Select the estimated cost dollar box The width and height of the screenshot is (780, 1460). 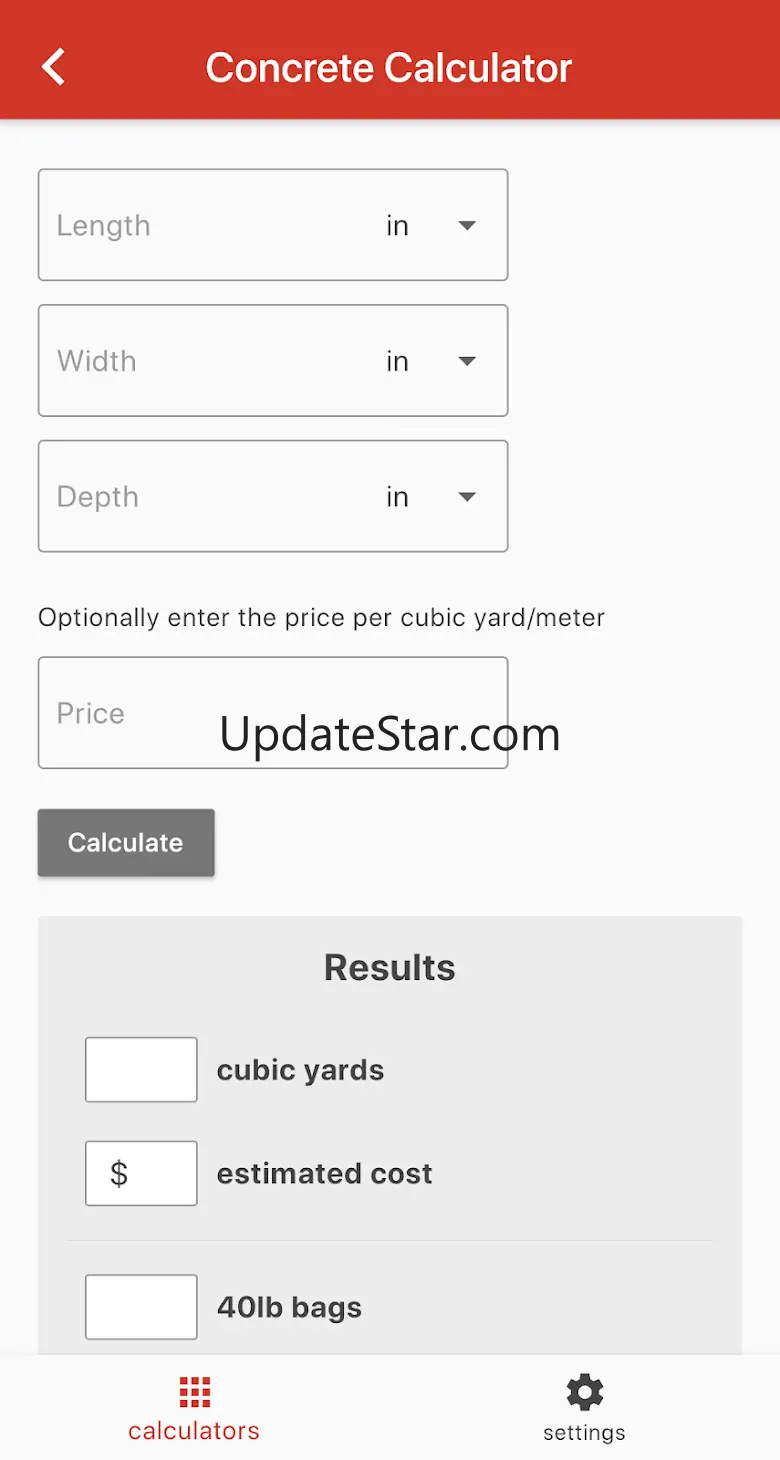click(141, 1173)
